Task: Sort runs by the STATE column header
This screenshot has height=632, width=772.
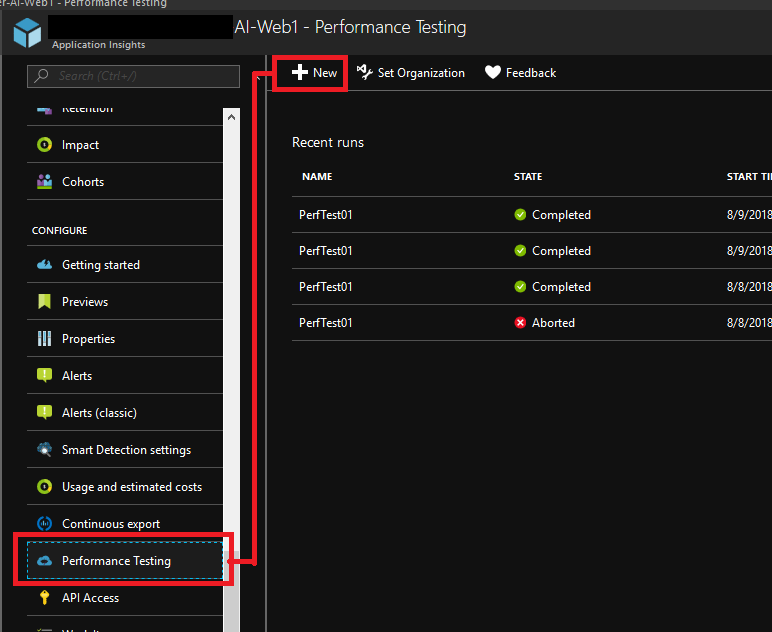Action: click(x=528, y=177)
